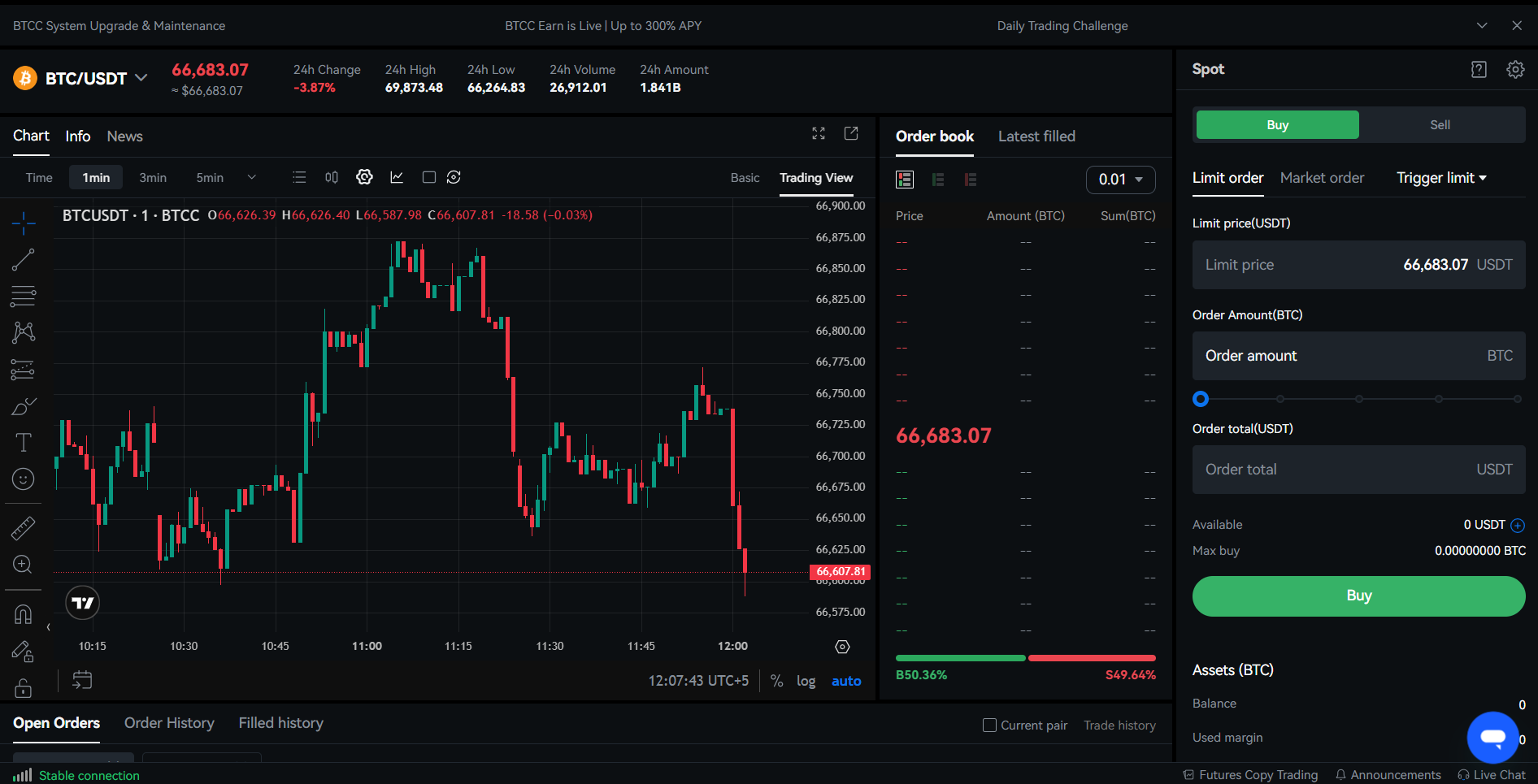Open Spot trading settings gear
Image resolution: width=1538 pixels, height=784 pixels.
[1515, 70]
